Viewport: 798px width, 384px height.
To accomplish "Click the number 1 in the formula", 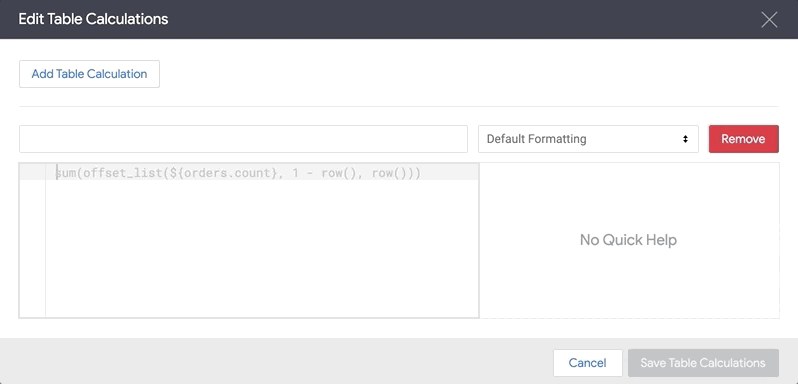I will click(x=295, y=173).
